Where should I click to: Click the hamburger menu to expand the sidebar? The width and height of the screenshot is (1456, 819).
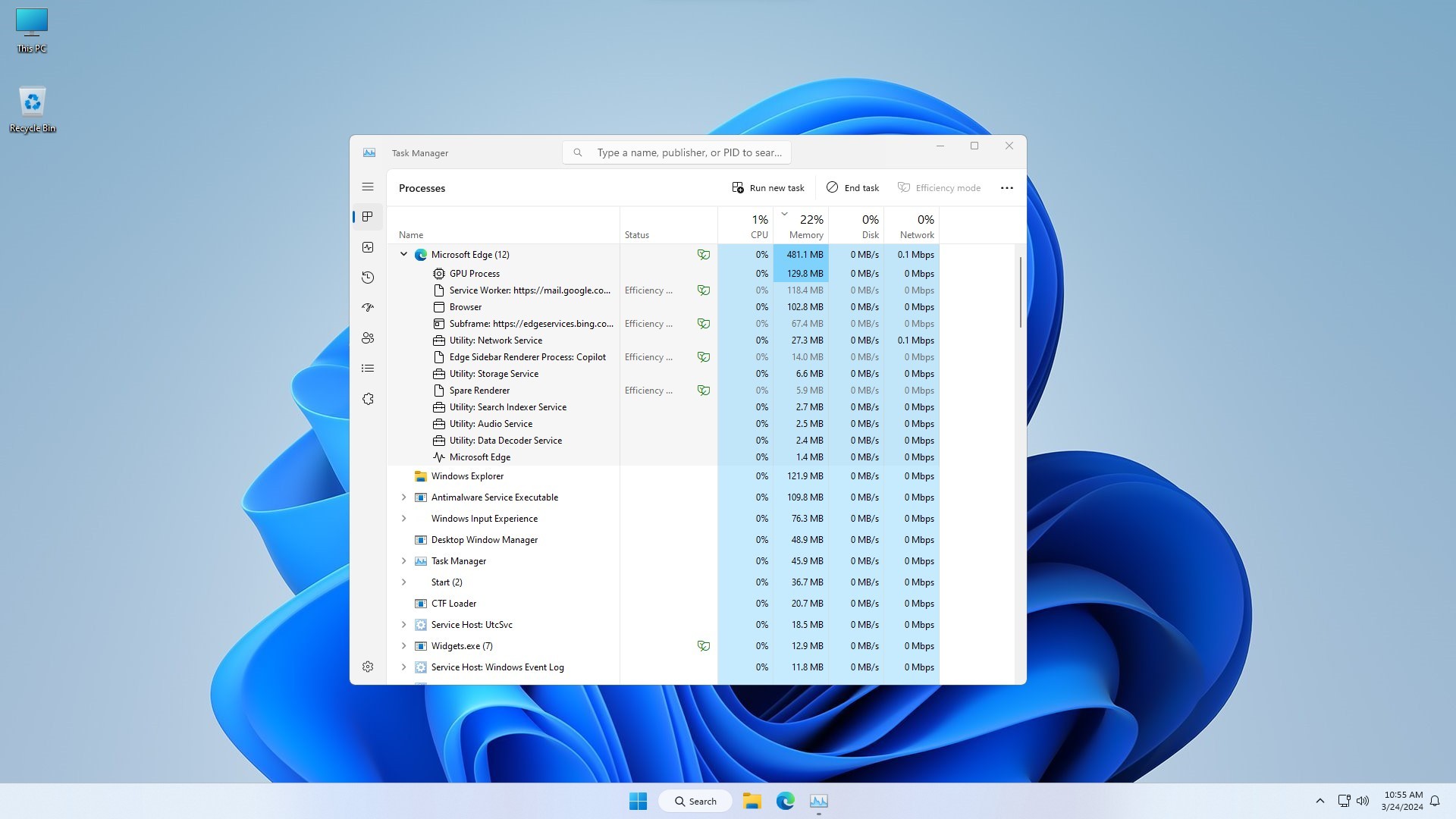point(368,186)
